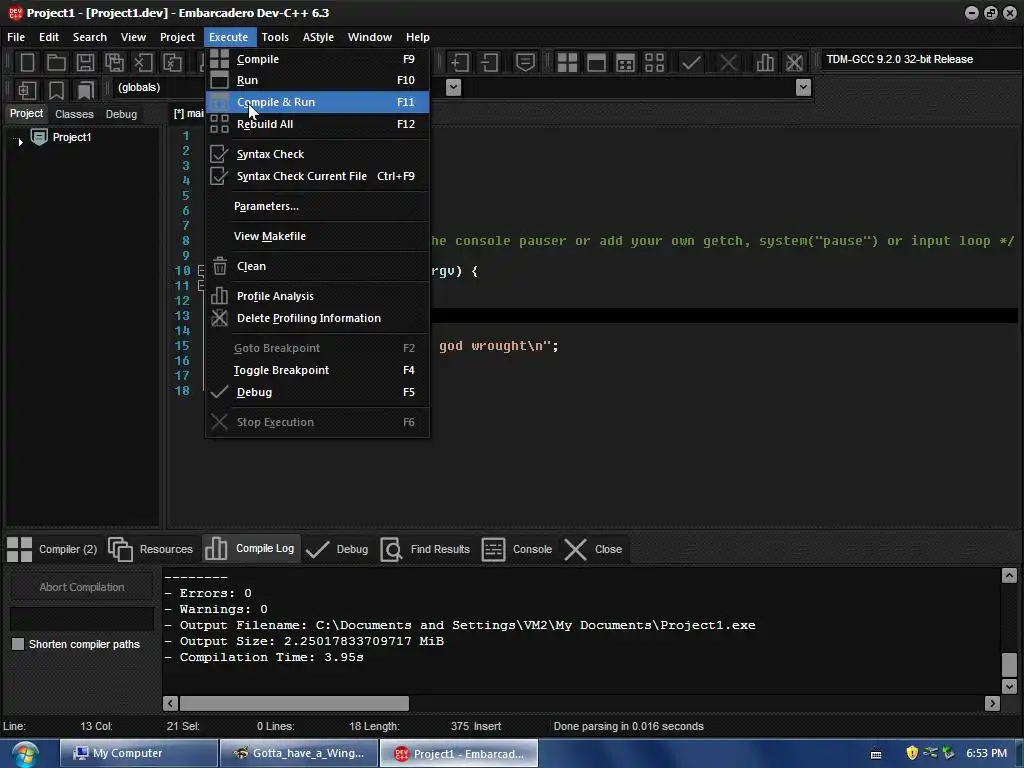This screenshot has width=1024, height=768.
Task: Open the Tools menu in the menu bar
Action: 275,37
